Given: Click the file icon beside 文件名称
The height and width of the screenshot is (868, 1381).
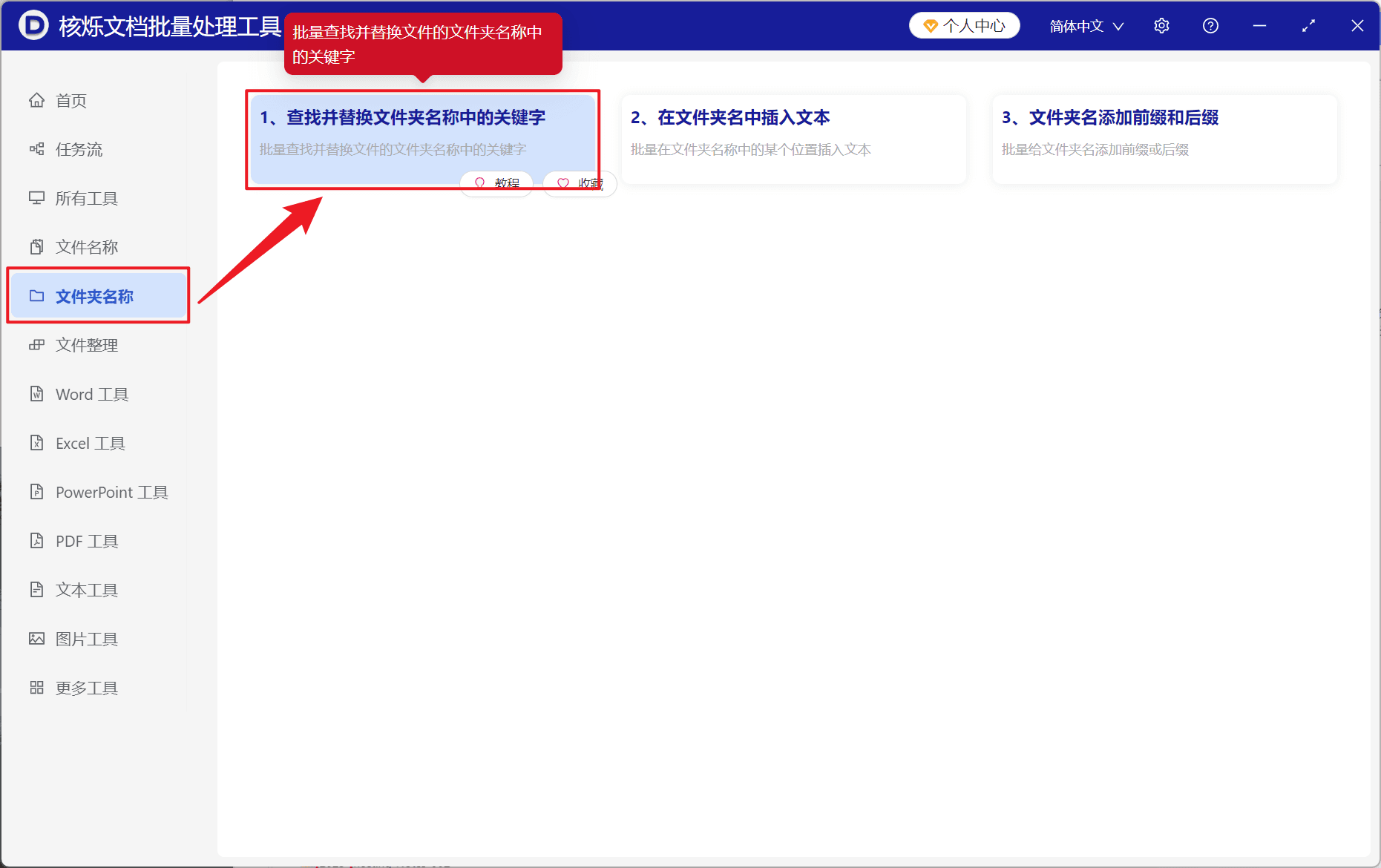Looking at the screenshot, I should [x=36, y=247].
